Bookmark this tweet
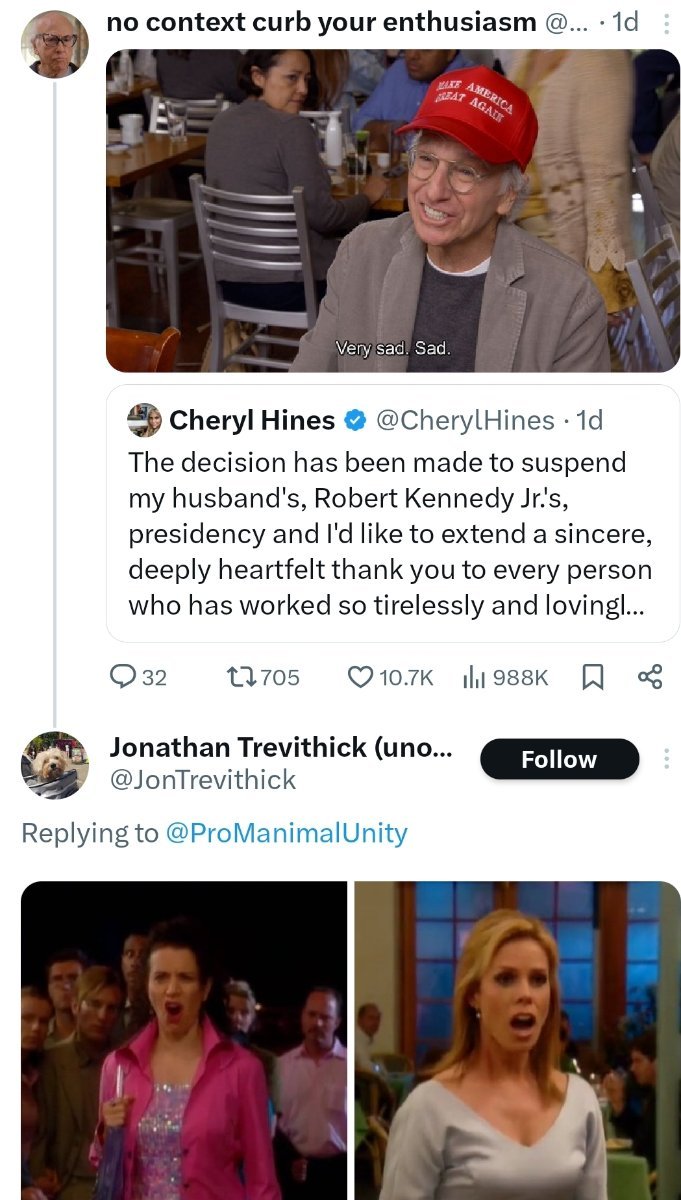The height and width of the screenshot is (1200, 681). click(593, 677)
